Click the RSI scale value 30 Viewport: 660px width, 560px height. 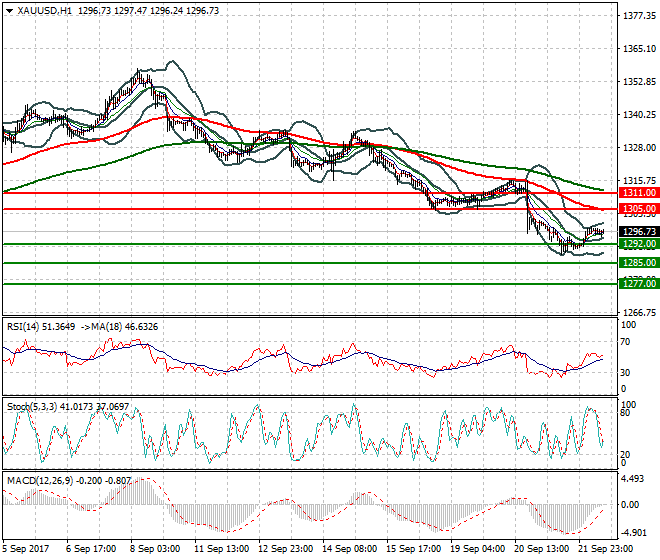pyautogui.click(x=625, y=373)
